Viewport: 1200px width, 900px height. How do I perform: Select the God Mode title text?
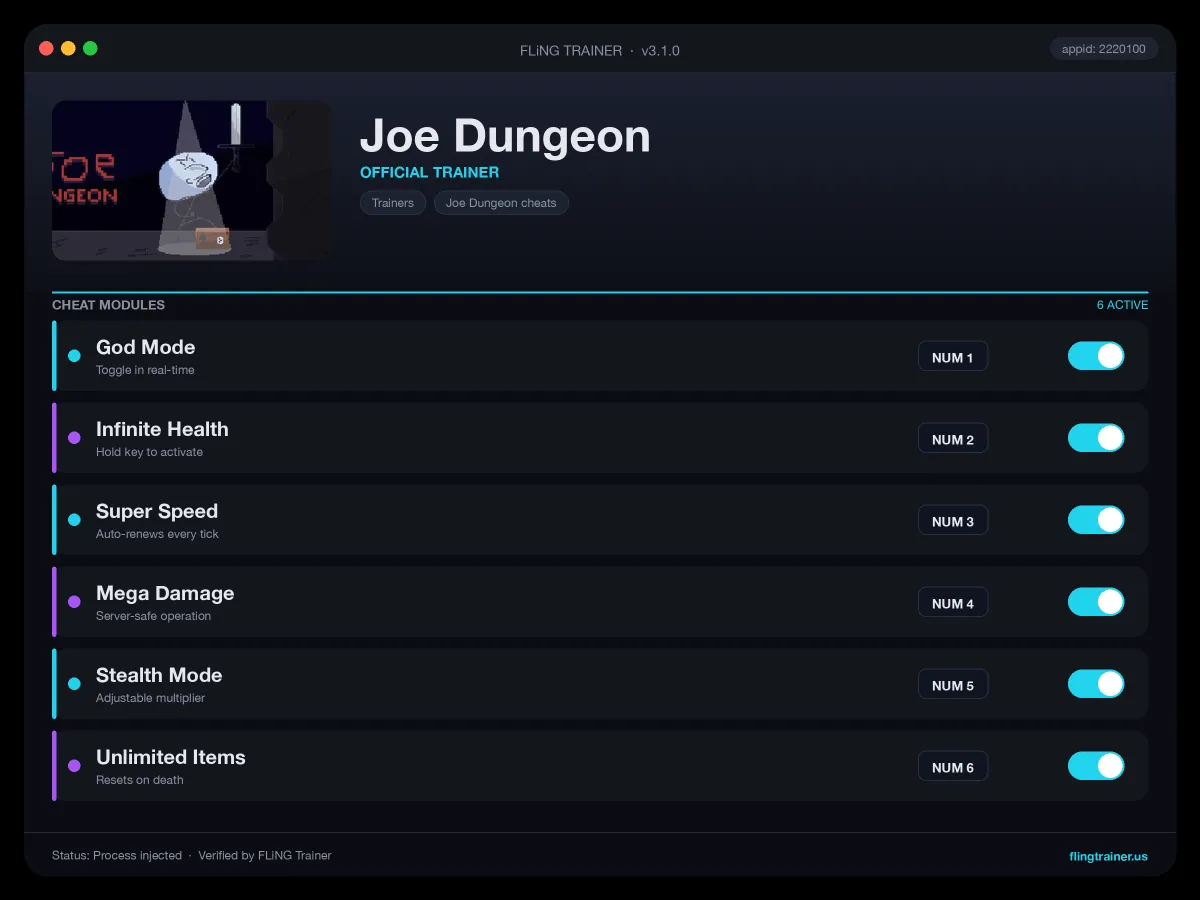(x=146, y=347)
